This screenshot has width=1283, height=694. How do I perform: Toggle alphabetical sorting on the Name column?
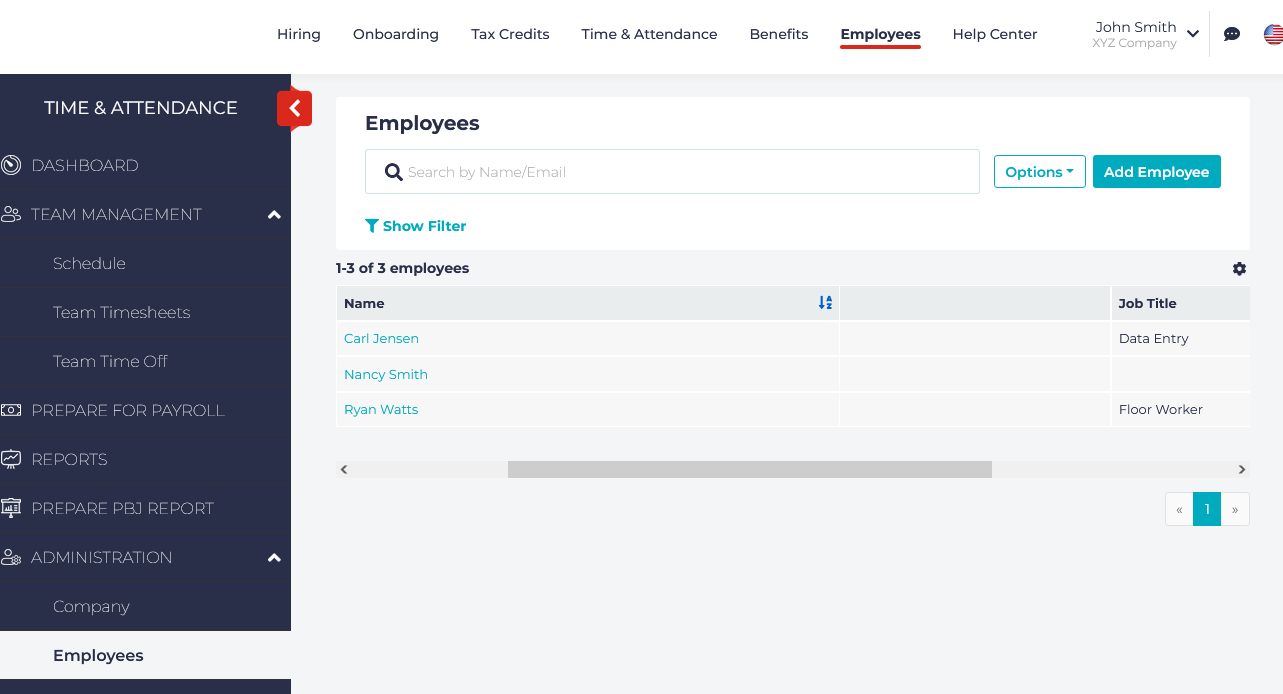click(x=825, y=302)
